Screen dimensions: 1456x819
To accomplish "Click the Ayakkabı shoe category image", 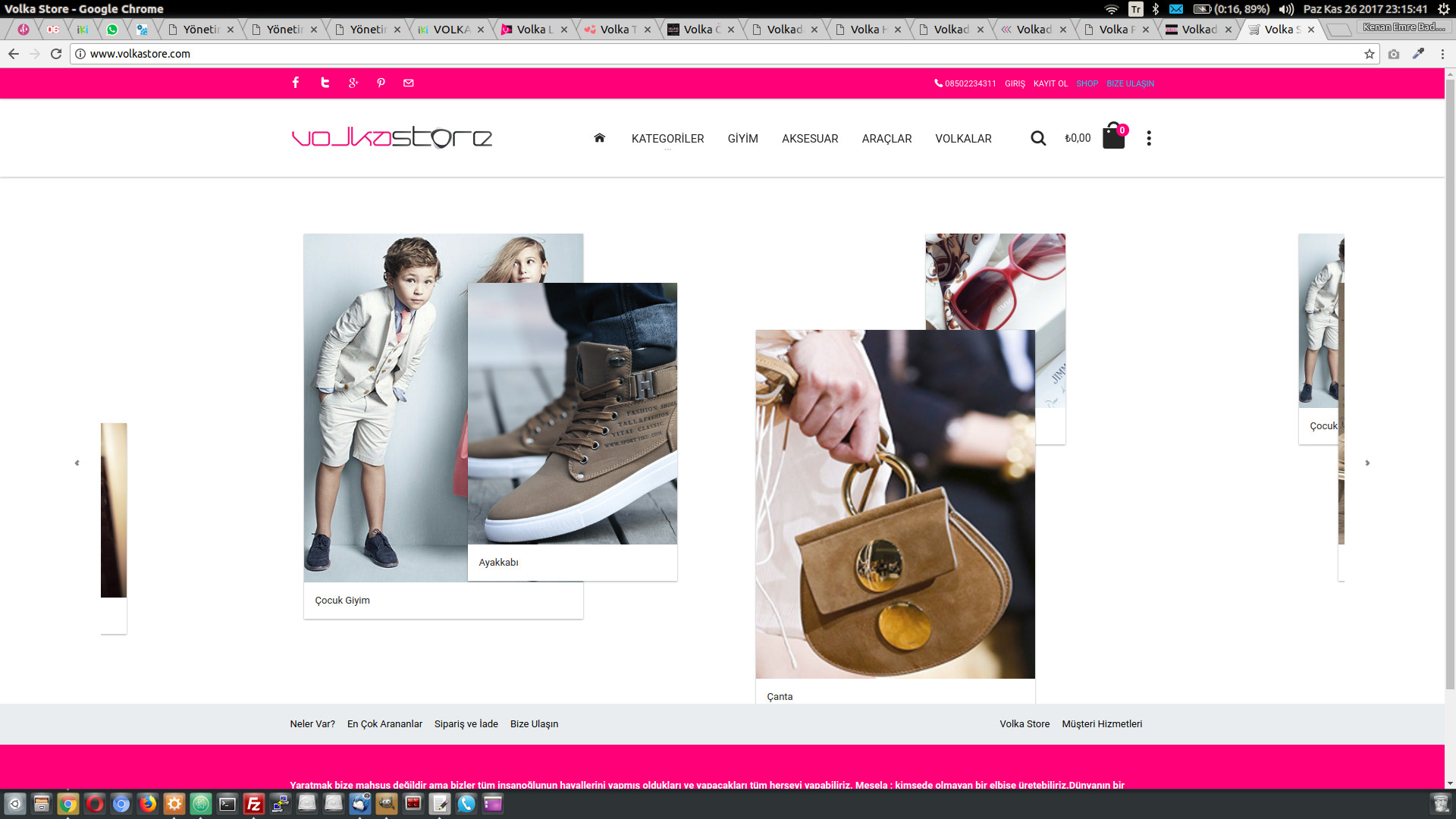I will [x=573, y=413].
